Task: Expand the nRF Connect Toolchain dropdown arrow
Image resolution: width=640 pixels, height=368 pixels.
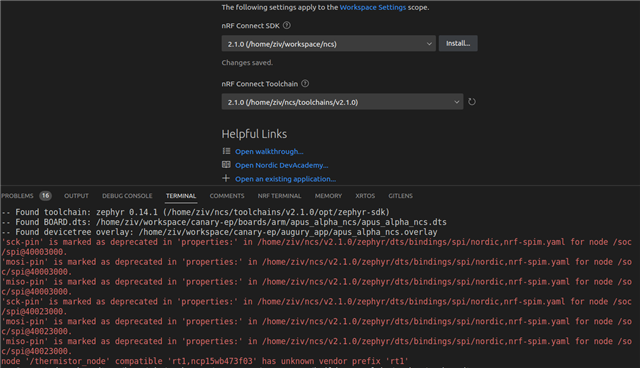Action: pos(456,102)
